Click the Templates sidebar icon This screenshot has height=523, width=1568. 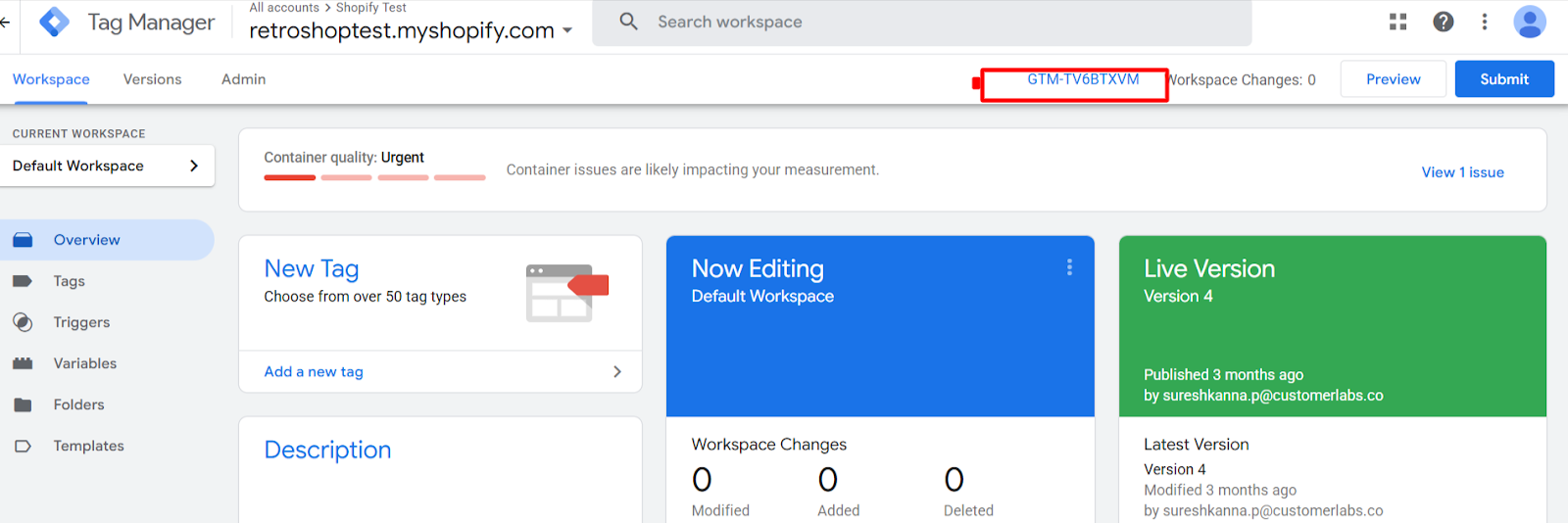pos(23,446)
